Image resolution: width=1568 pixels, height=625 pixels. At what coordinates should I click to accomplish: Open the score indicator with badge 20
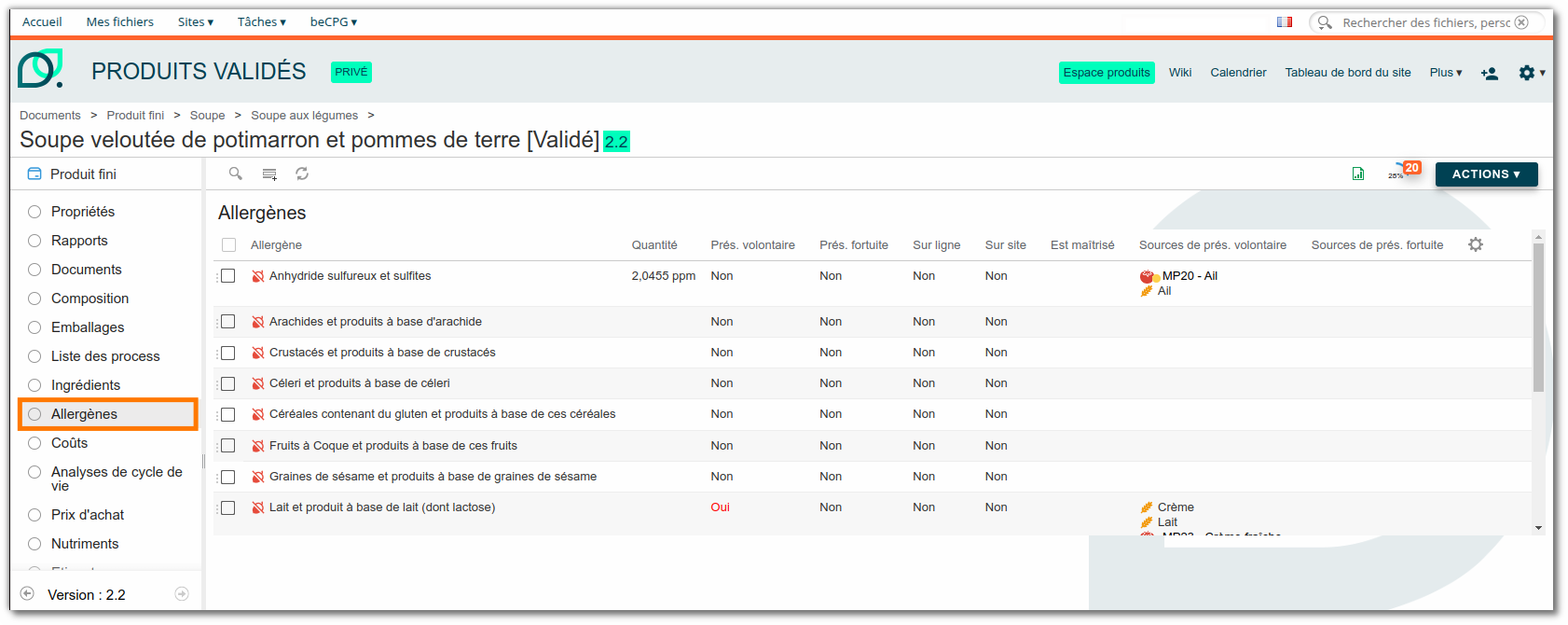[1404, 171]
